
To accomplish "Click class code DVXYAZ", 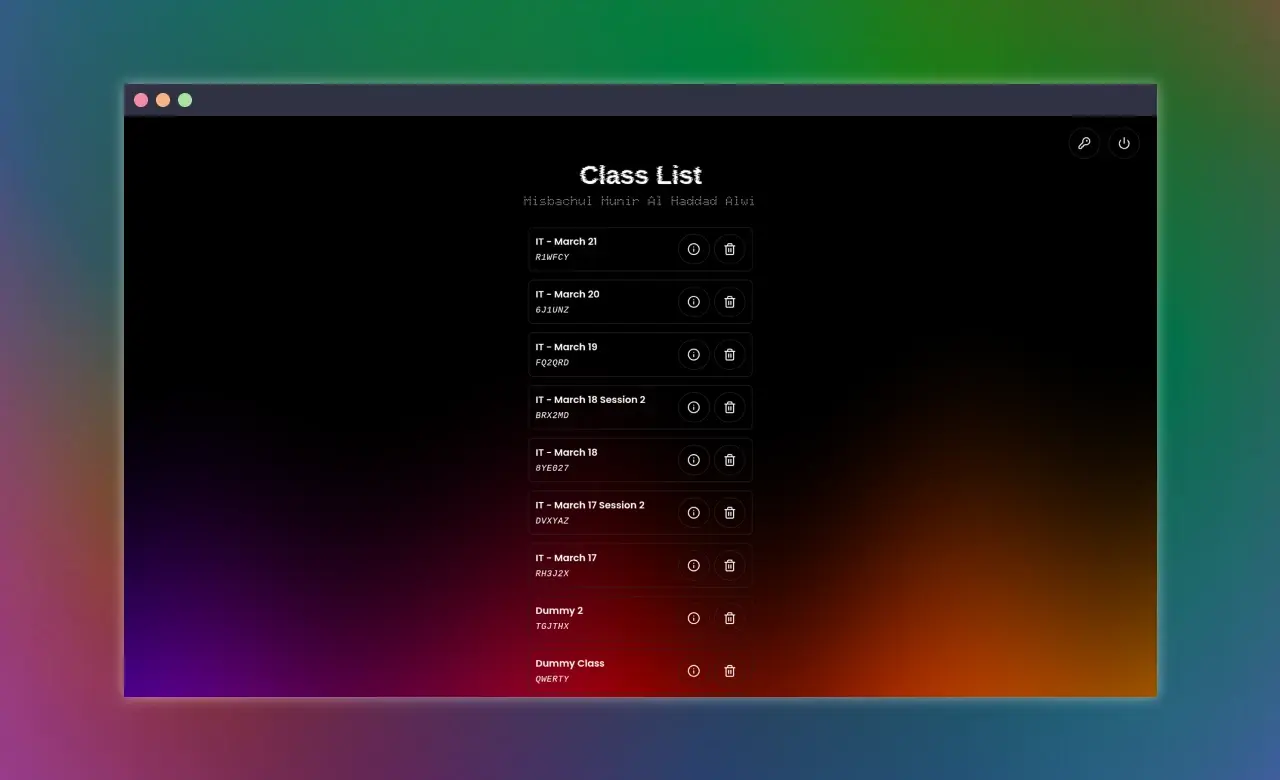I will 552,521.
